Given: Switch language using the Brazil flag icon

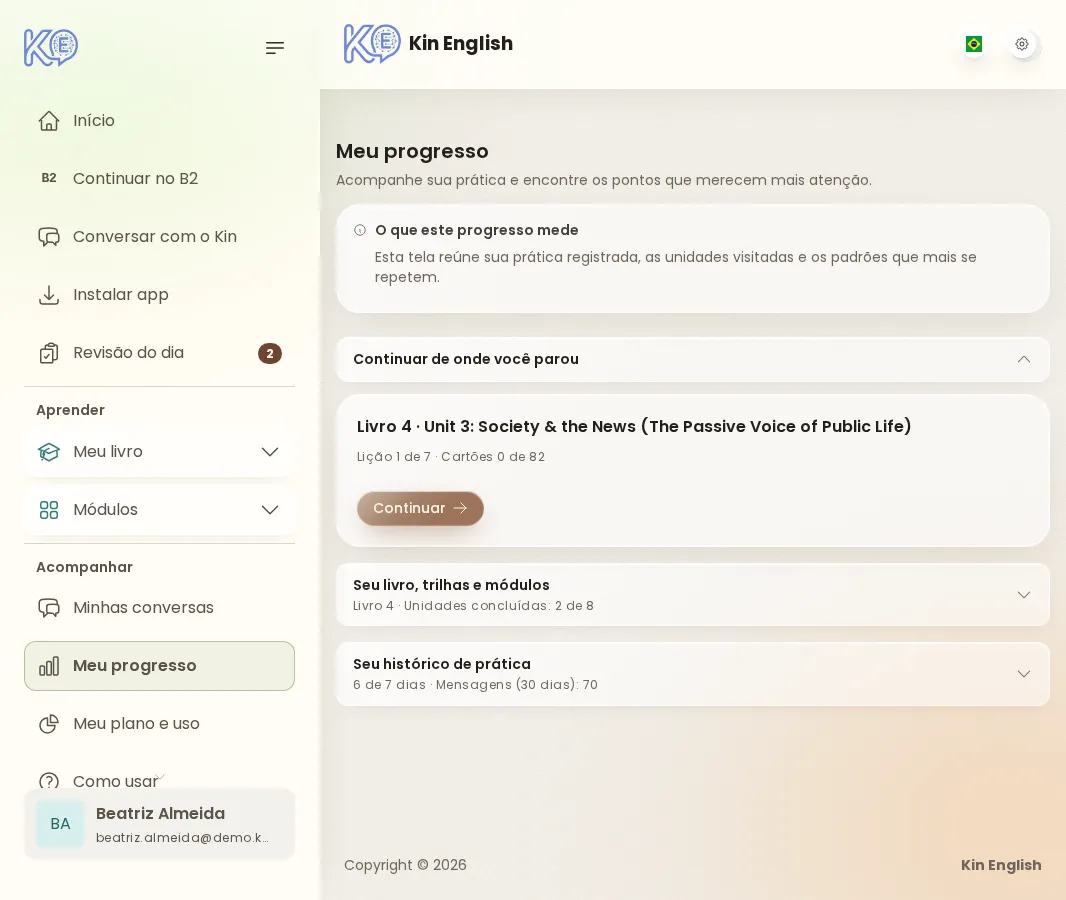Looking at the screenshot, I should click(x=974, y=44).
